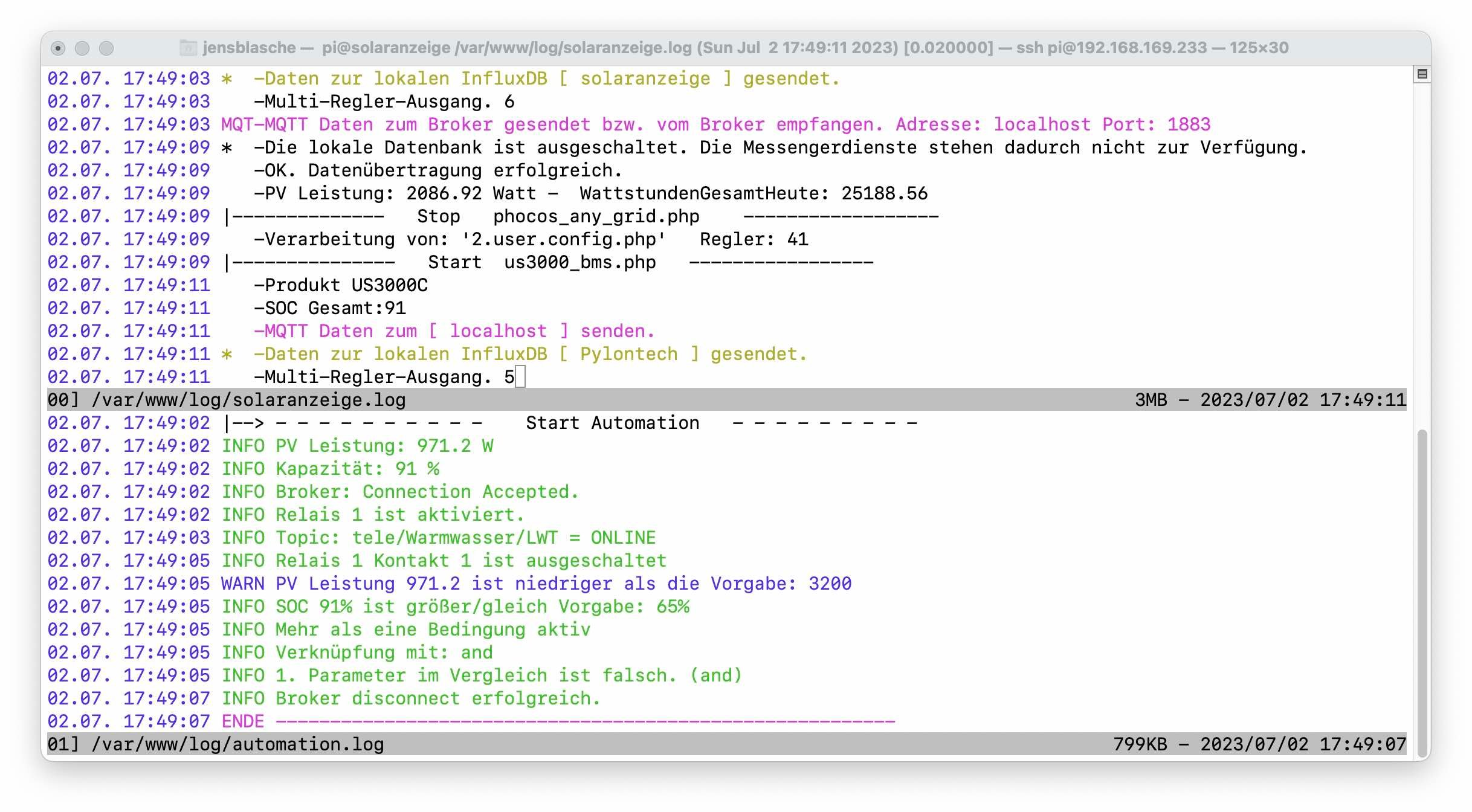Zoom the terminal window
Viewport: 1472px width, 812px height.
(106, 48)
